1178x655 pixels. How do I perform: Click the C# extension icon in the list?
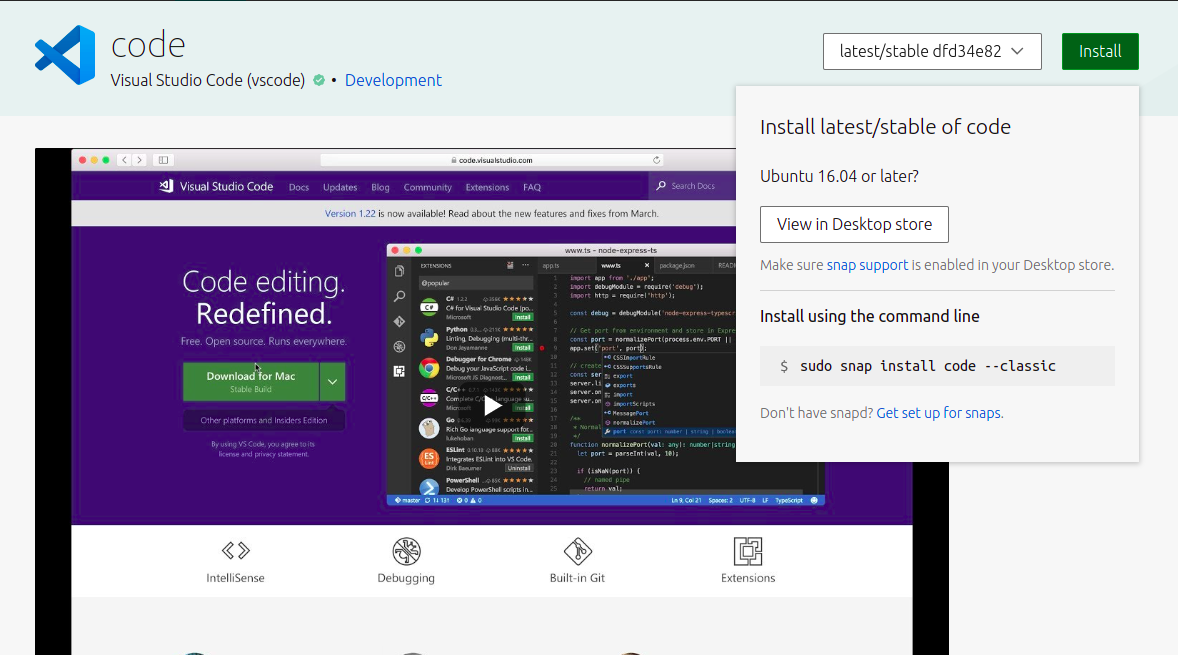point(429,307)
